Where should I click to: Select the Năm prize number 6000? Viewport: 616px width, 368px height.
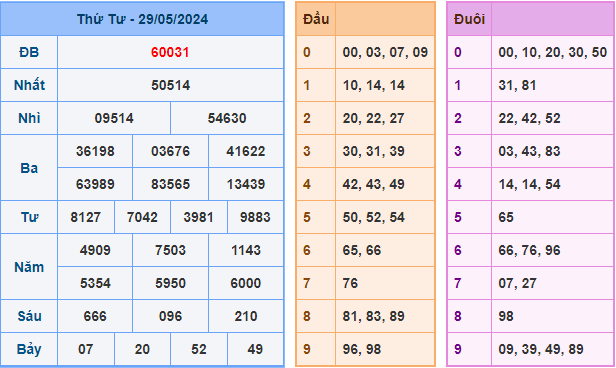(246, 283)
